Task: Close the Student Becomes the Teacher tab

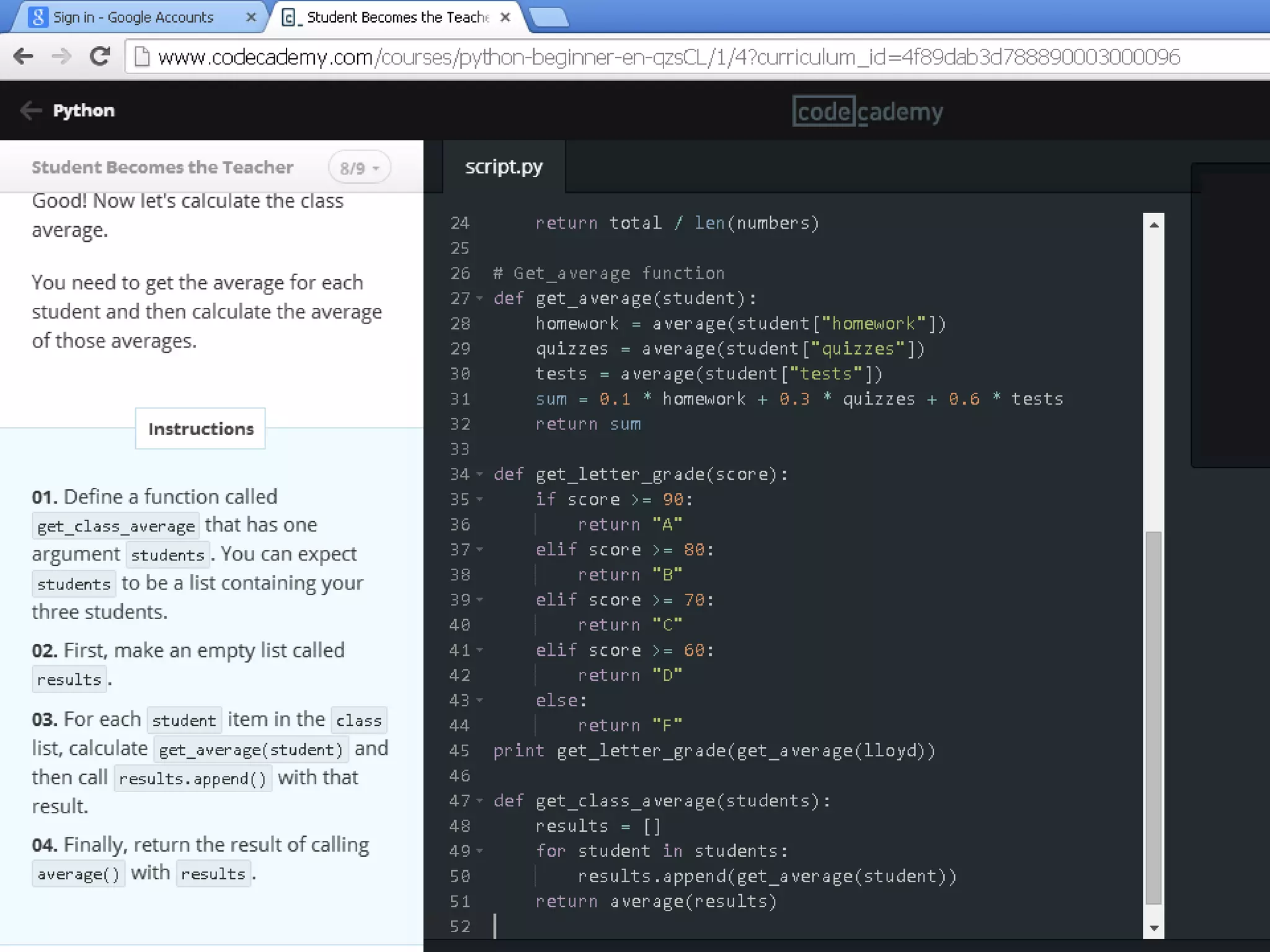Action: click(x=505, y=17)
